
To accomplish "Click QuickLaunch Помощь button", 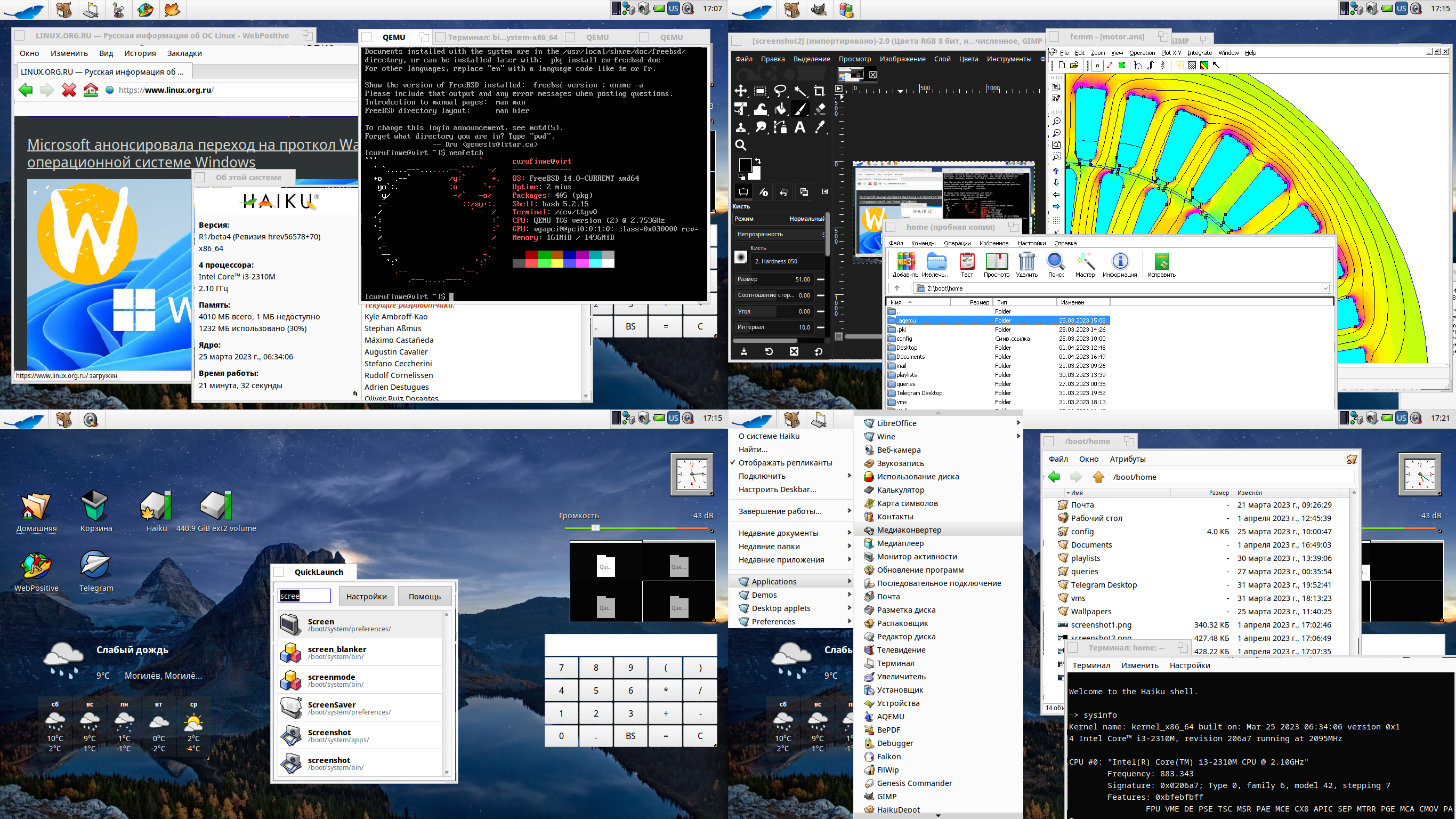I will click(x=424, y=596).
